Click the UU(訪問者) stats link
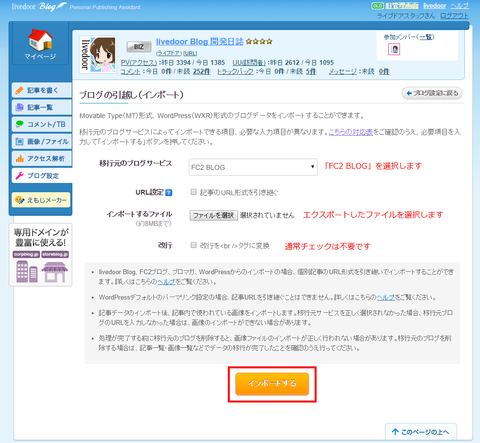Image resolution: width=480 pixels, height=443 pixels. (249, 63)
